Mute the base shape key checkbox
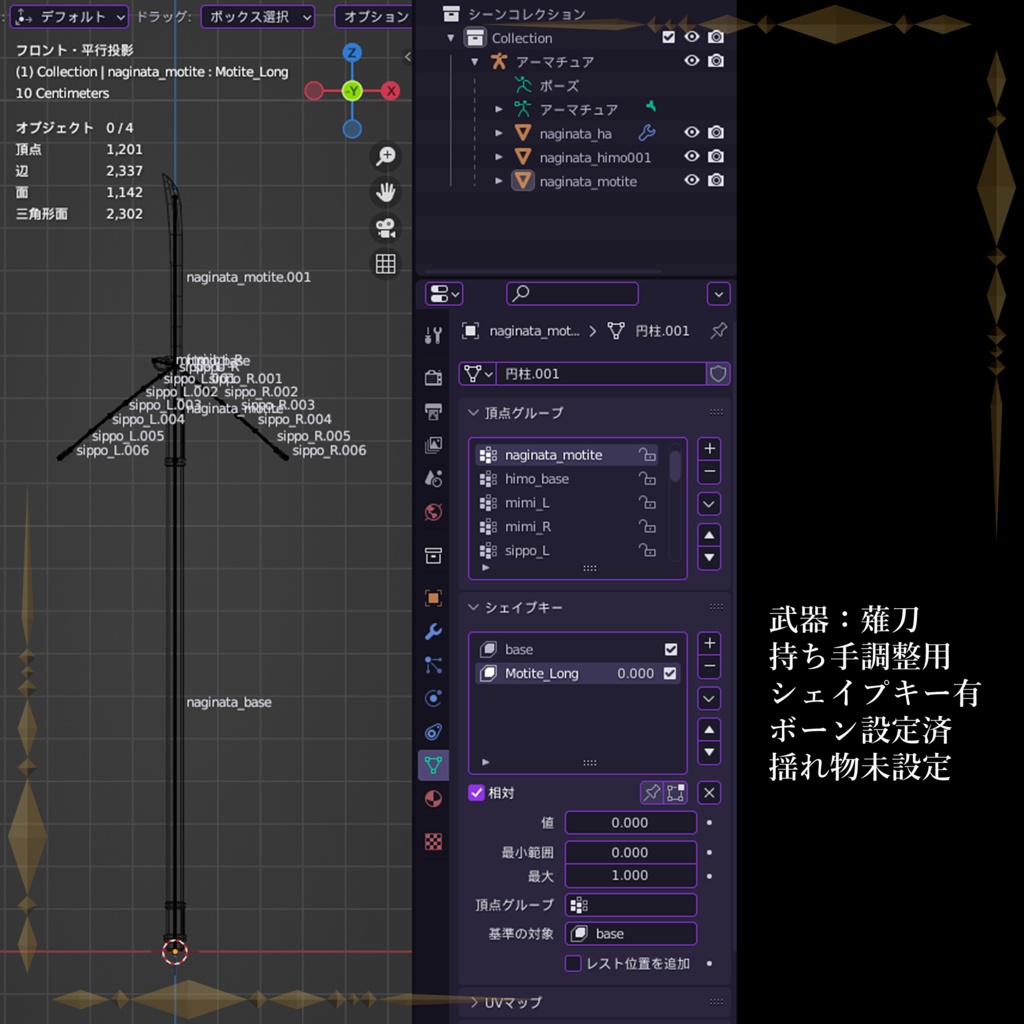1024x1024 pixels. point(671,650)
